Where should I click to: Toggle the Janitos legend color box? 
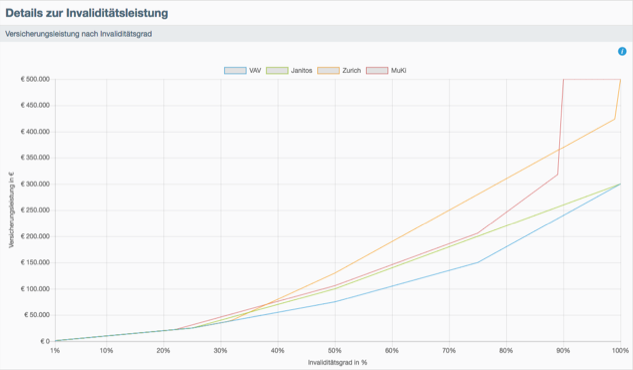click(x=277, y=71)
